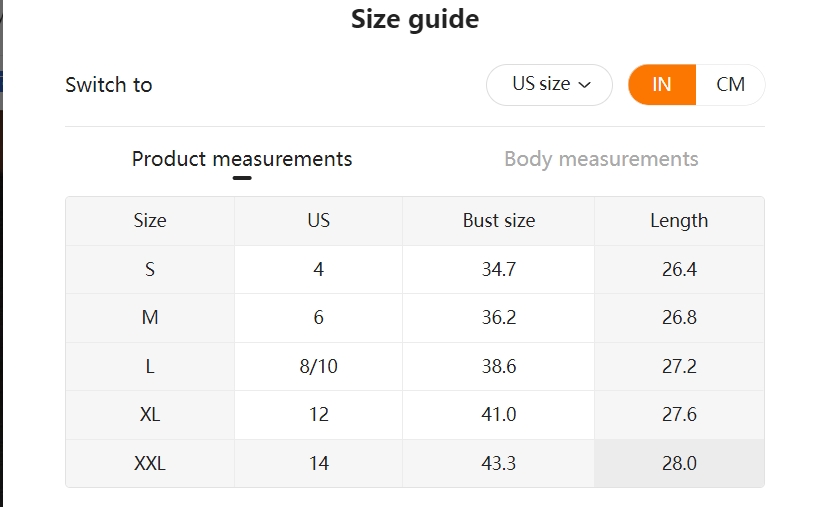
Task: Open the US size dropdown
Action: pos(549,85)
